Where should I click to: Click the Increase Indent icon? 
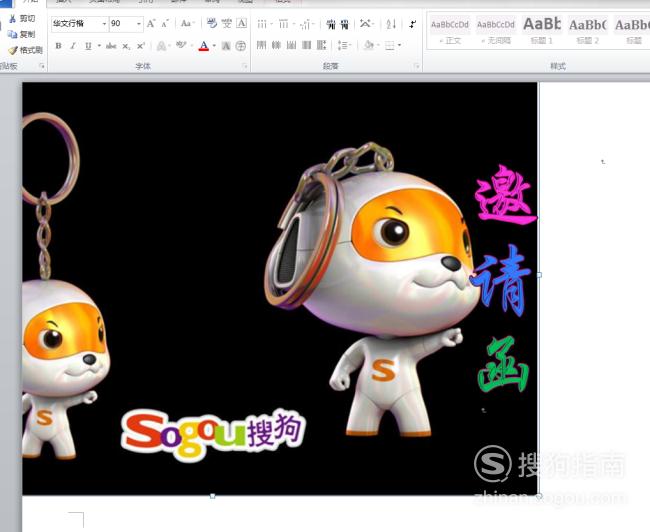[345, 24]
